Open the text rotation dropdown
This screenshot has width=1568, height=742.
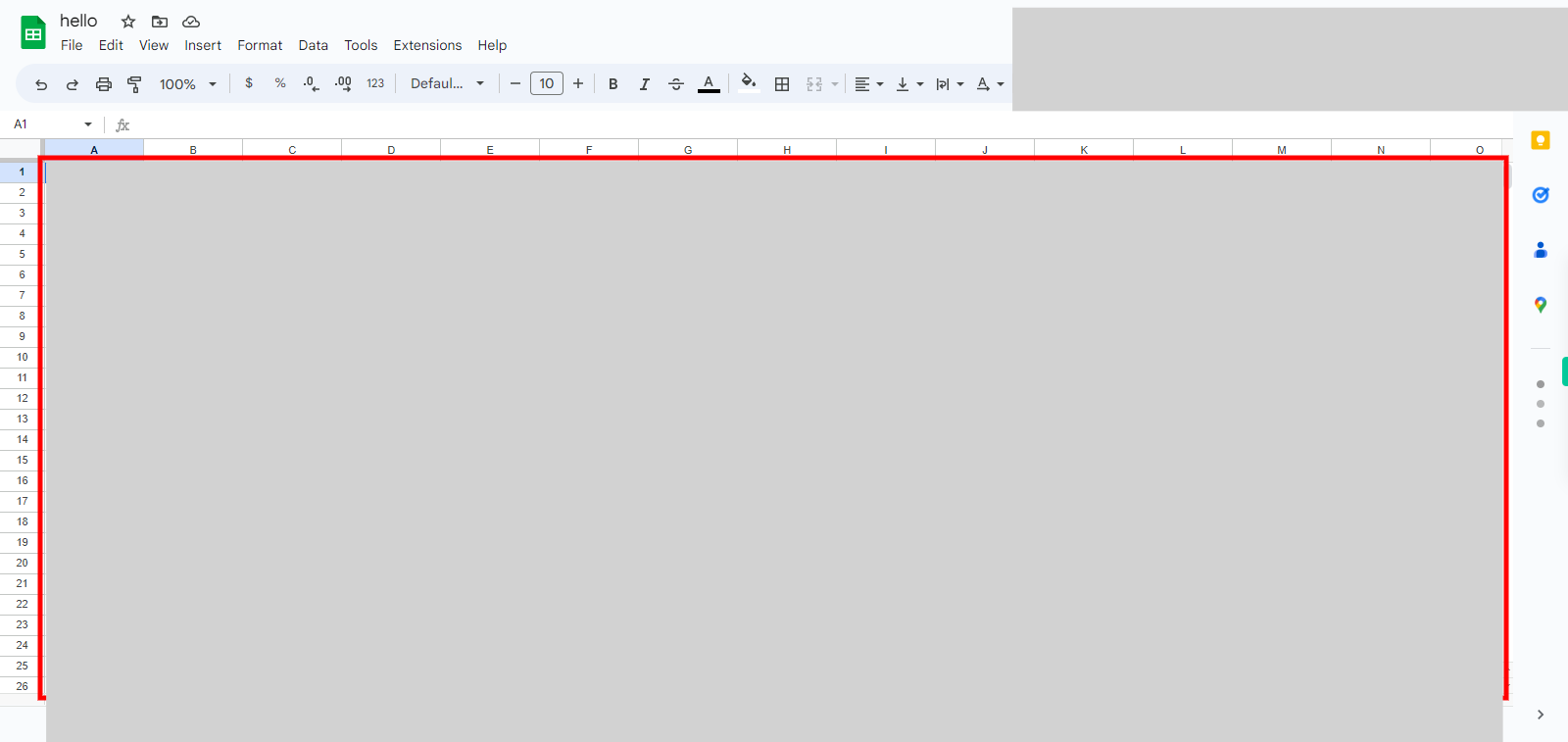click(x=990, y=84)
